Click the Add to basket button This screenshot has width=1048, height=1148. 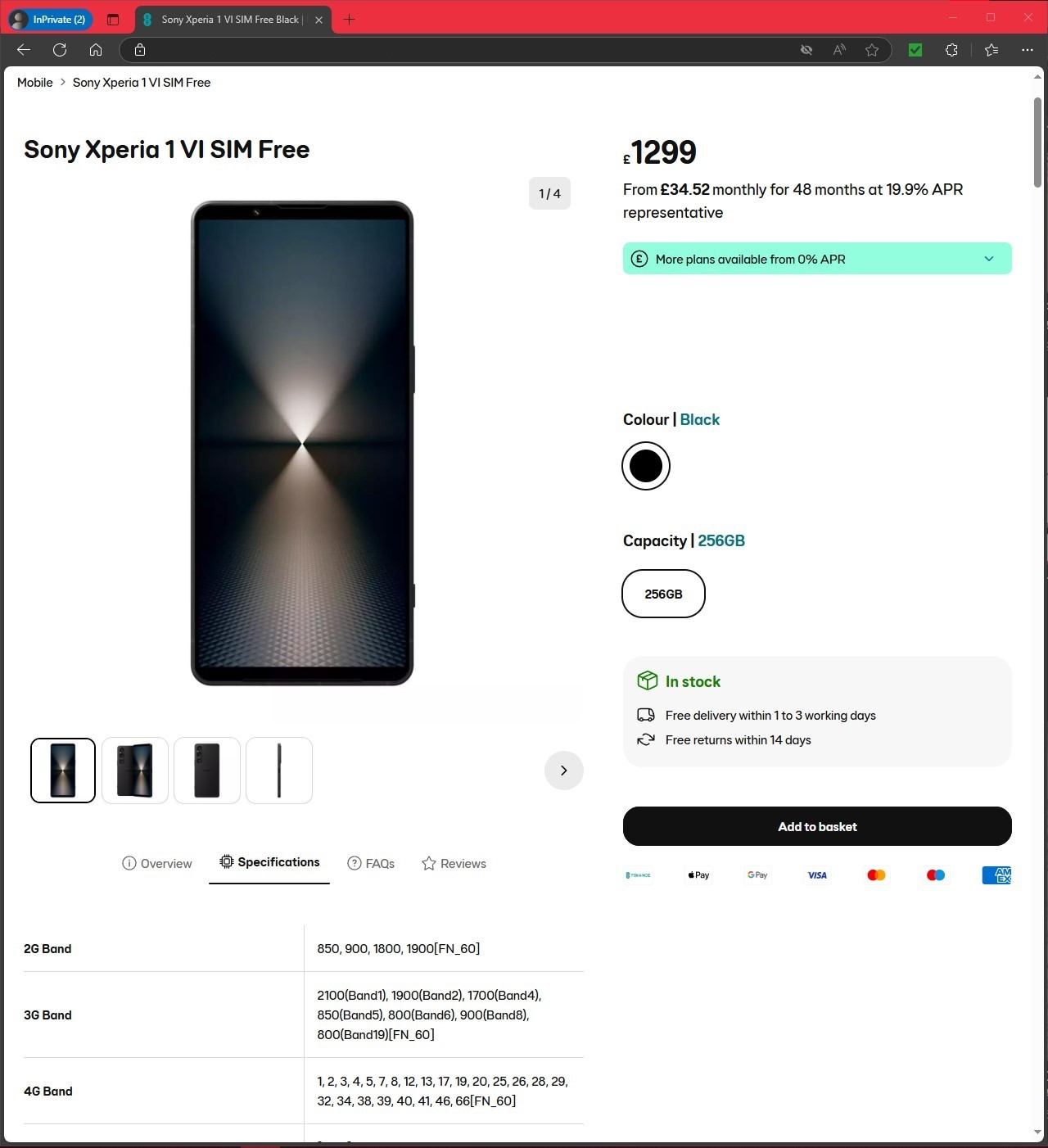tap(817, 826)
